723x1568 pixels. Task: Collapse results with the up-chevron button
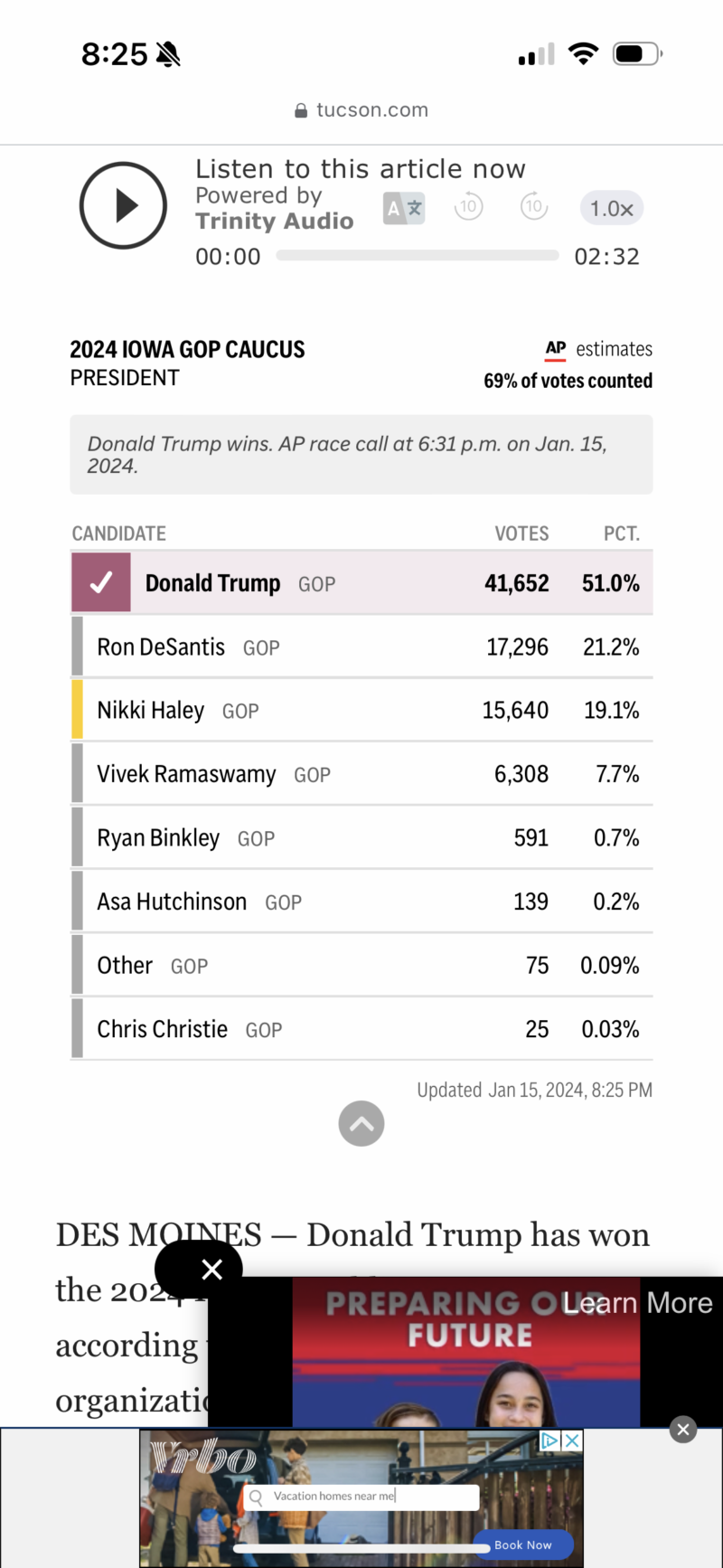click(x=361, y=1123)
